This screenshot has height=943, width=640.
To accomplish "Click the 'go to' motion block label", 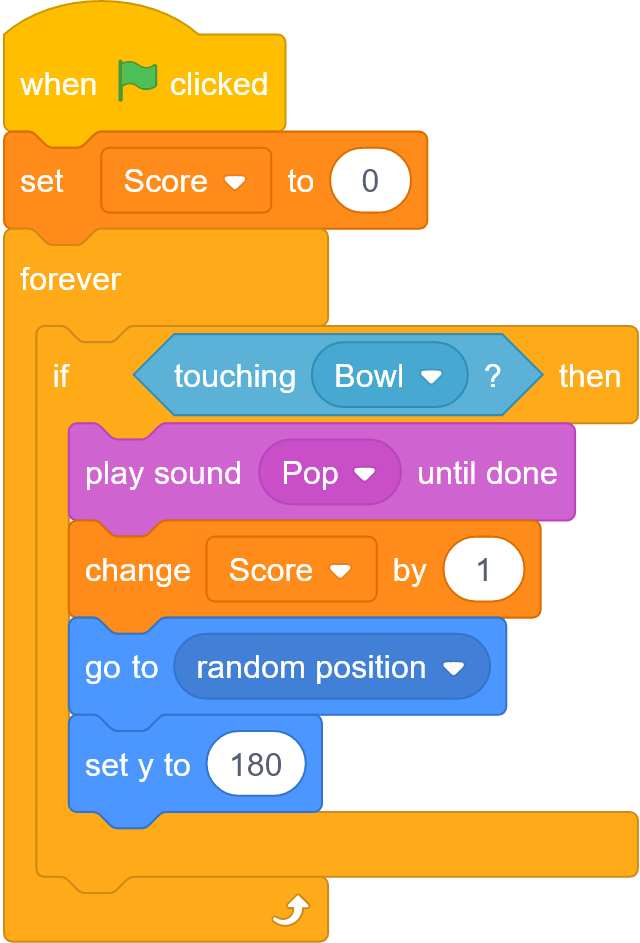I will click(x=122, y=668).
